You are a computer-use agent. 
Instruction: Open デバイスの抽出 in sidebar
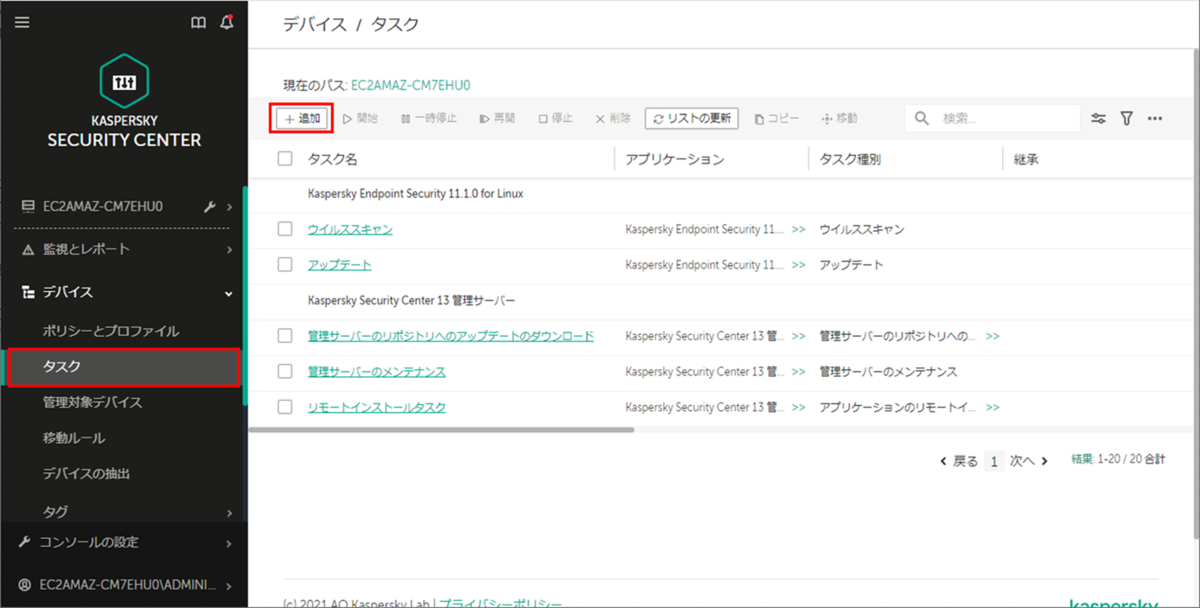(x=86, y=473)
